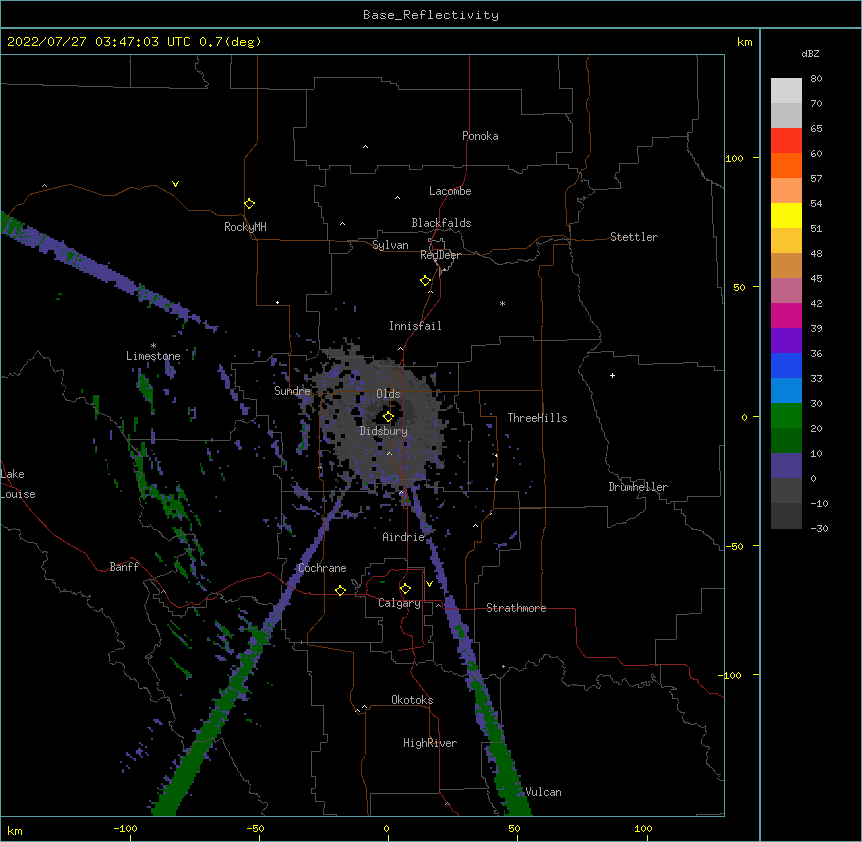Screen dimensions: 862x842
Task: Select the slate purple 0-10 dBZ swatch
Action: point(786,466)
